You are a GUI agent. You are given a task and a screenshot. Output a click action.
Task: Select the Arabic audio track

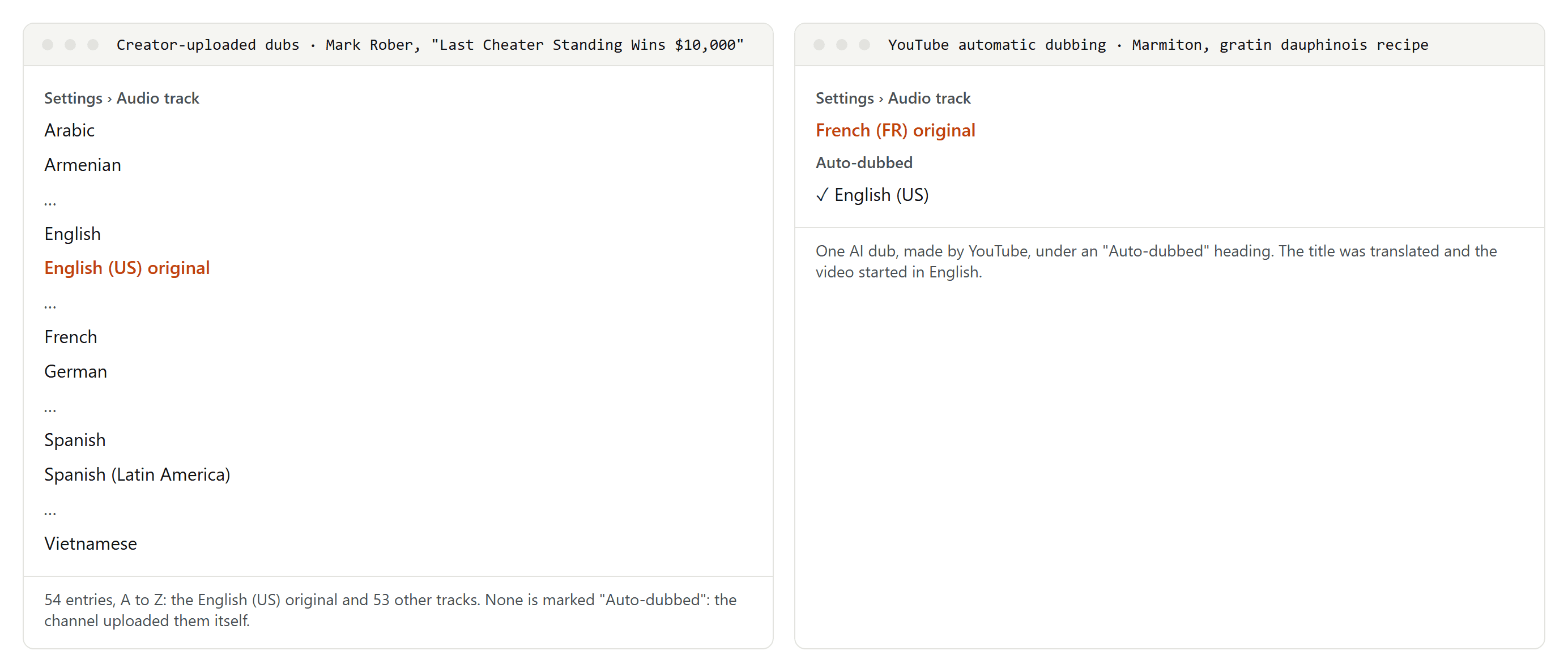coord(69,130)
